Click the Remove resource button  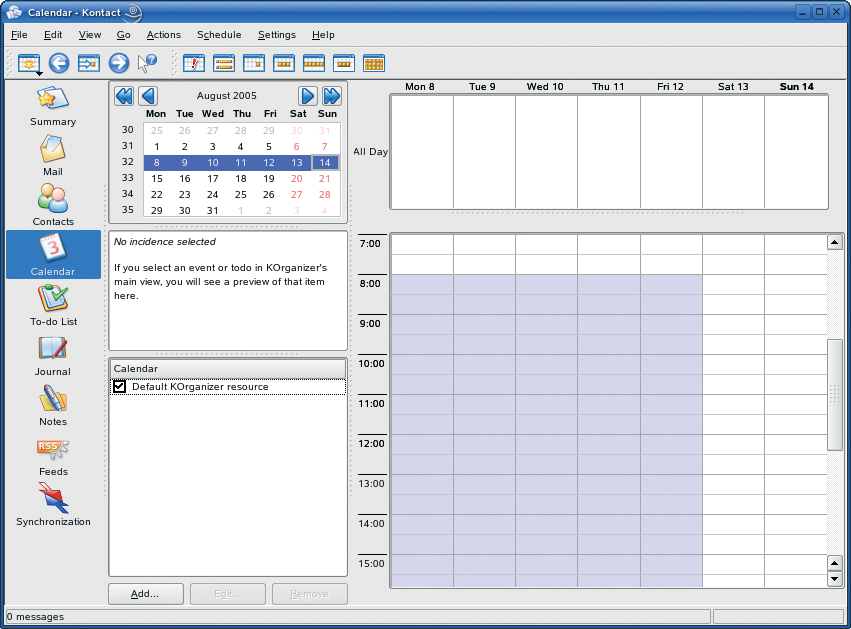click(309, 594)
